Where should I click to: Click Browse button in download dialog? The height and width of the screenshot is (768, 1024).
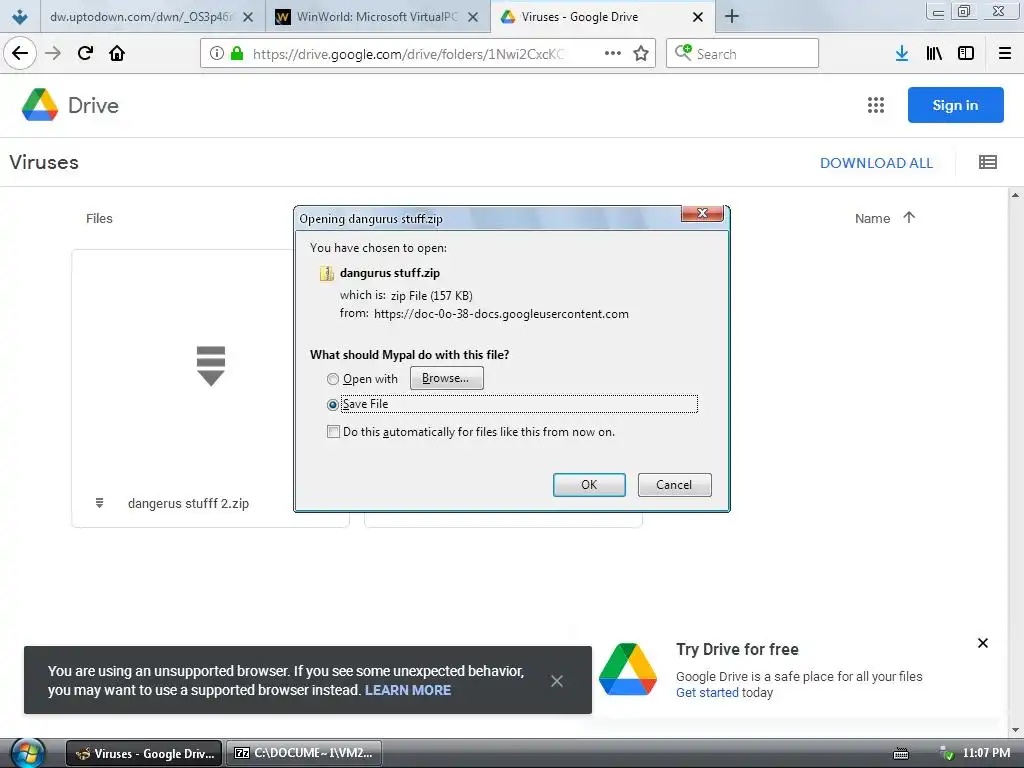coord(447,378)
